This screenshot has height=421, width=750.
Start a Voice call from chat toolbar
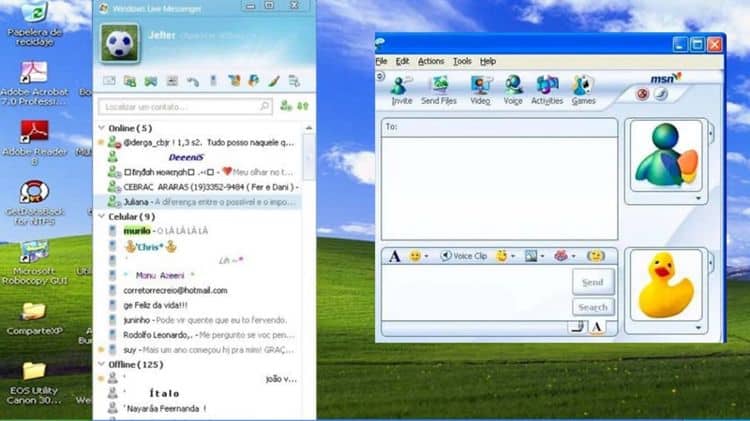513,90
